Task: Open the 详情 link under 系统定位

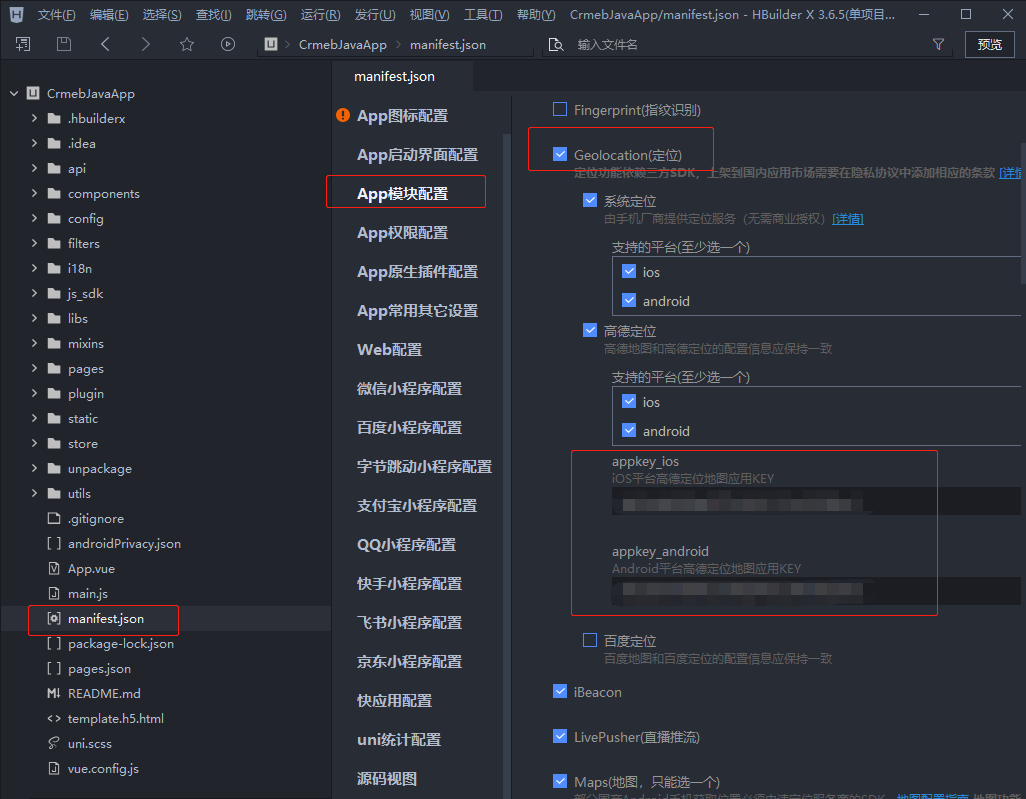Action: [847, 219]
